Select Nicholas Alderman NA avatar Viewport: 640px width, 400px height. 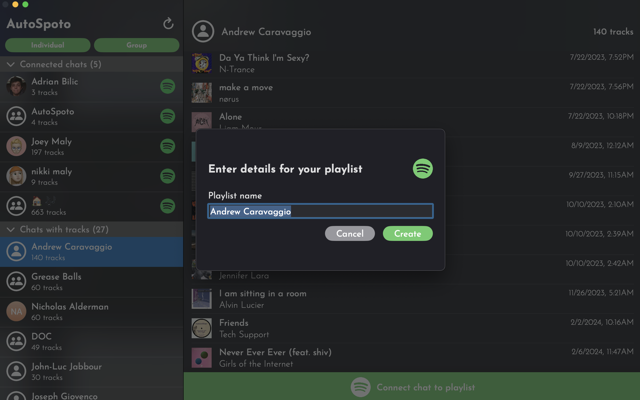pos(16,311)
